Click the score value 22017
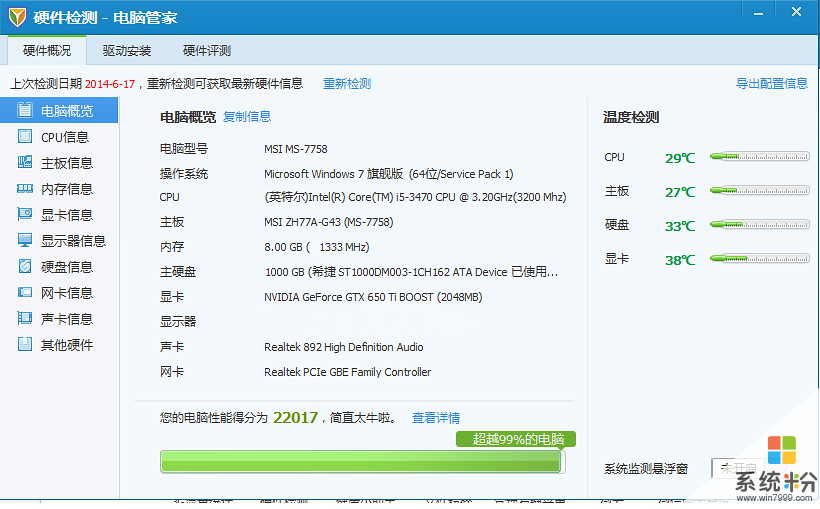 [x=295, y=418]
